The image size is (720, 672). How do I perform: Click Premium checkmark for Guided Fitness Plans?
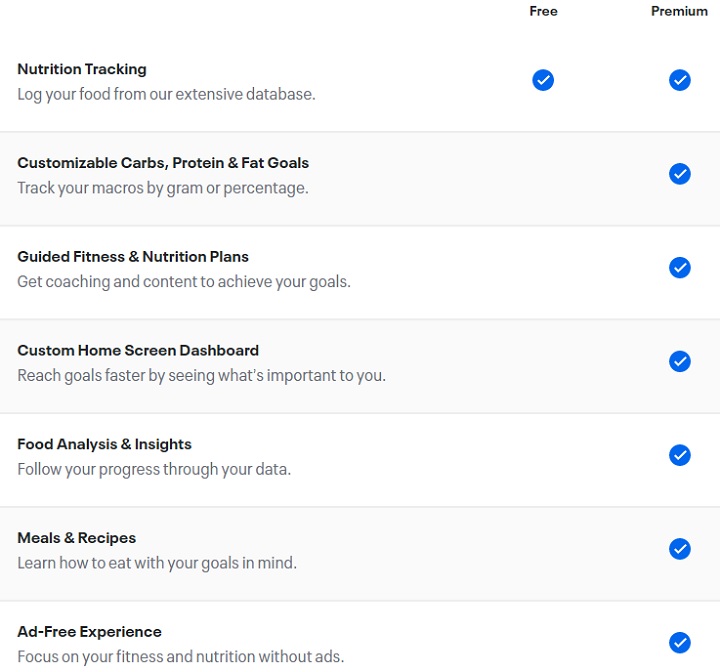pos(680,267)
